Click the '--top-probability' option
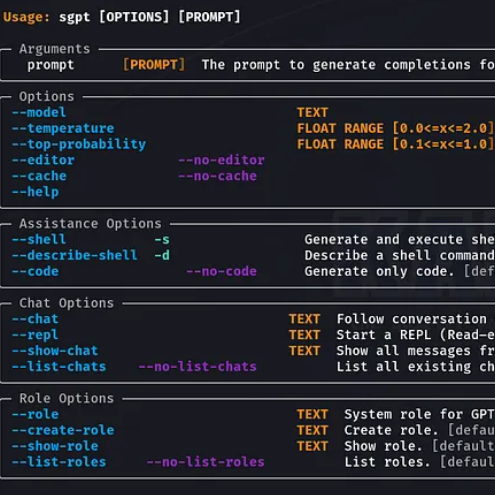This screenshot has width=495, height=495. (79, 144)
